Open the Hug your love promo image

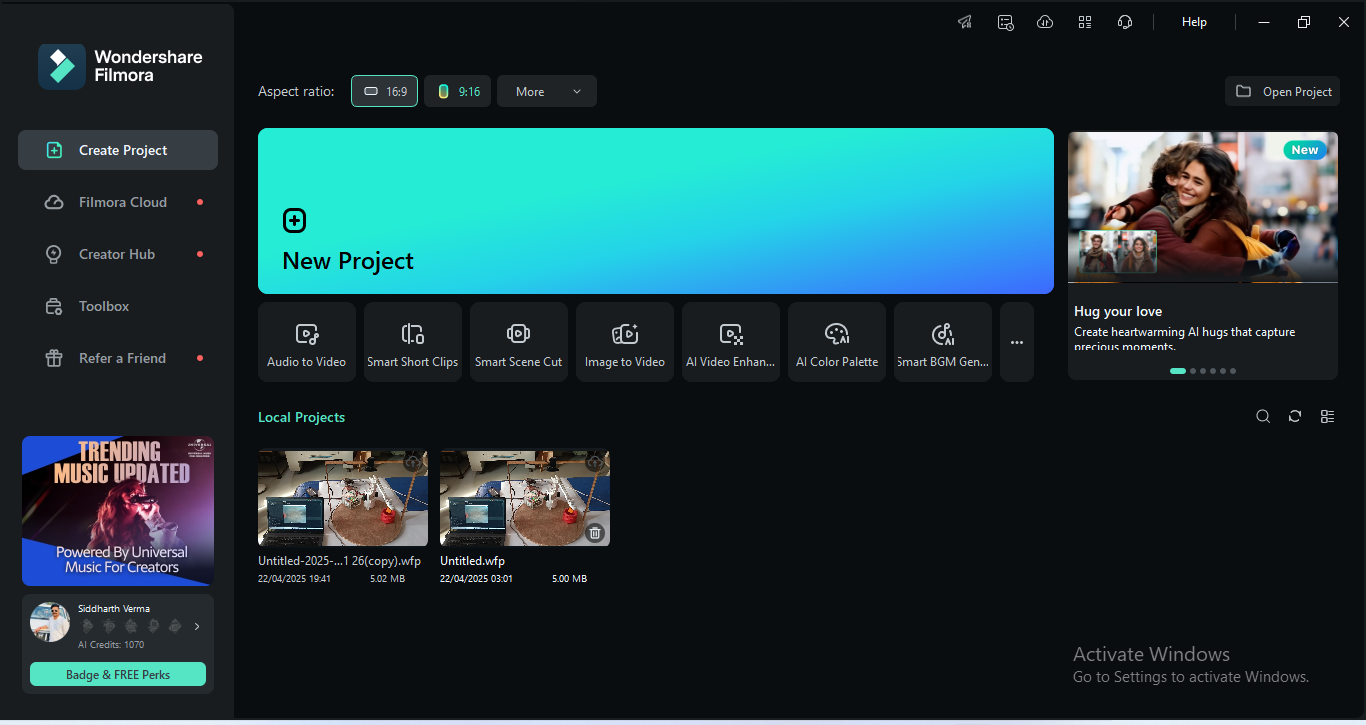1203,208
